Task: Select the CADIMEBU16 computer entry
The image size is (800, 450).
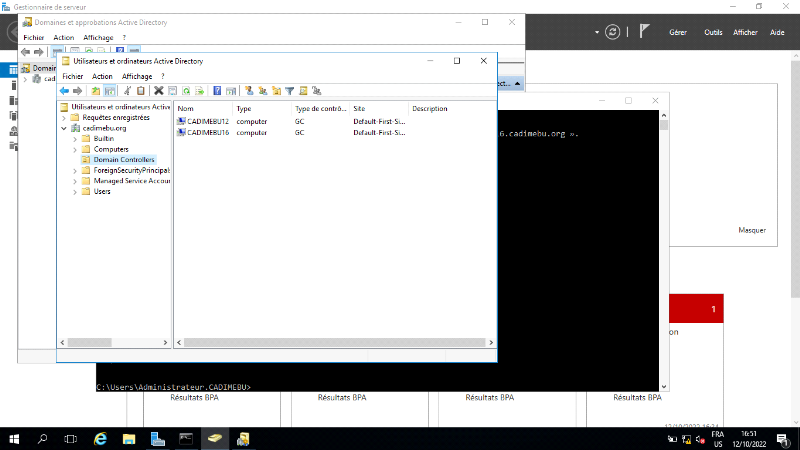Action: 207,132
